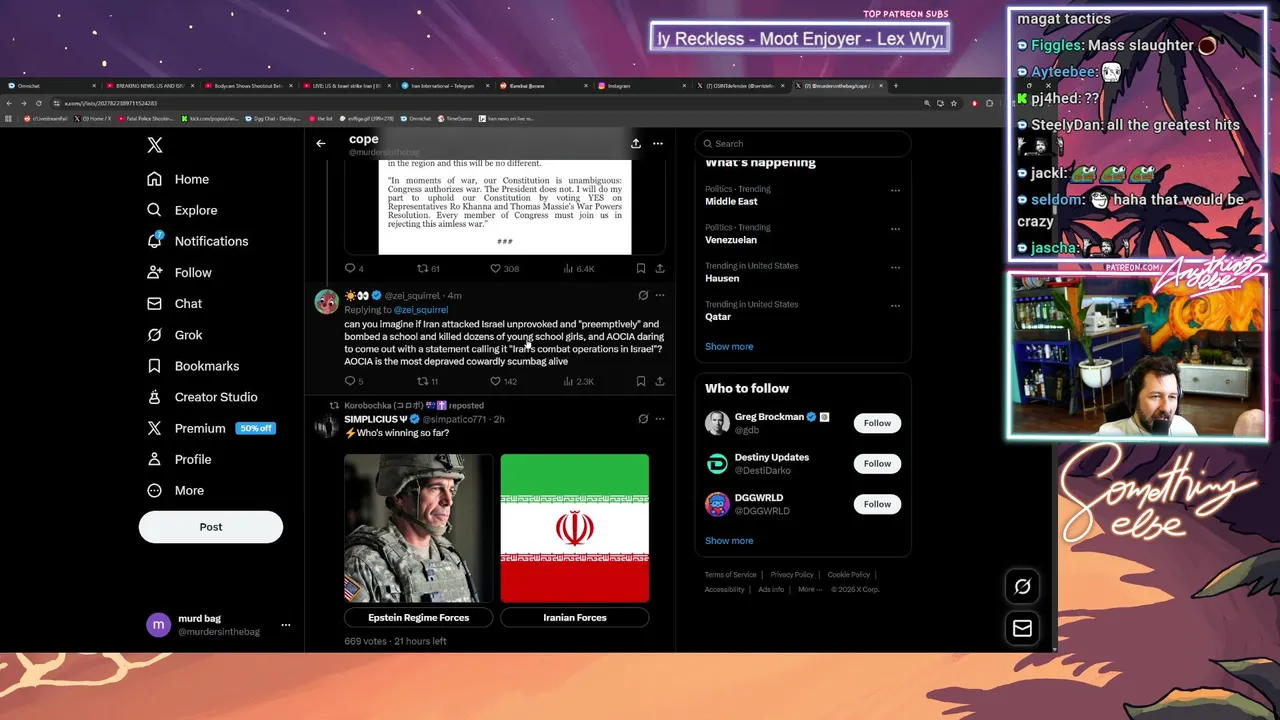Open account options beside murd bag
This screenshot has width=1280, height=720.
286,625
